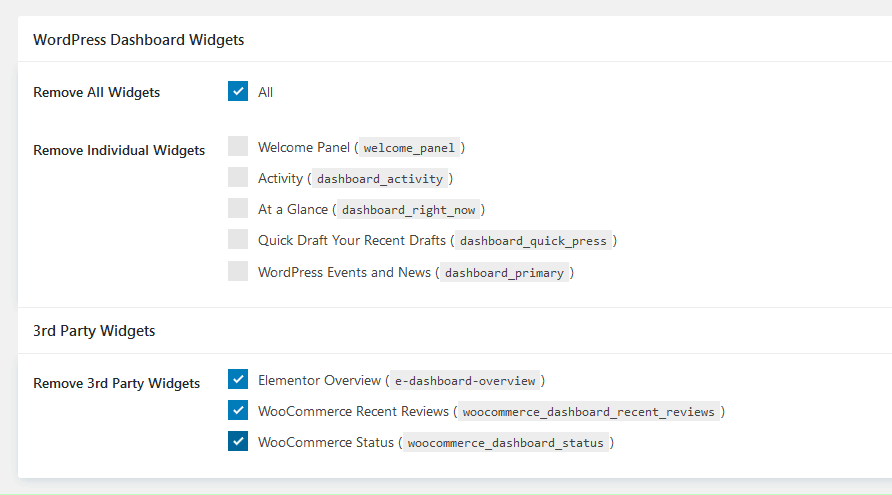Tick the Welcome Panel checkbox
The image size is (892, 495).
coord(238,147)
